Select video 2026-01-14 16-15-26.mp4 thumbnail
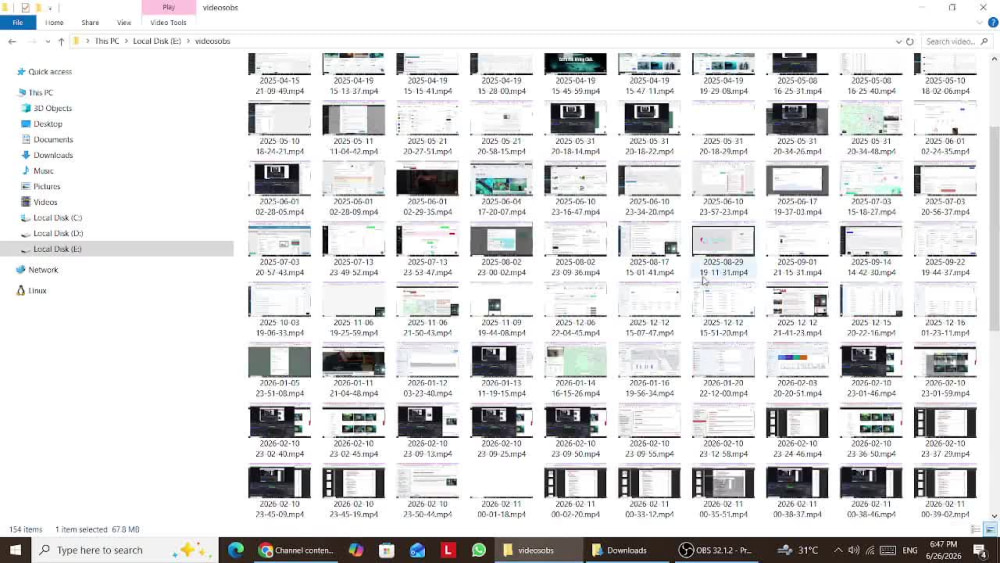The height and width of the screenshot is (563, 1000). click(575, 361)
